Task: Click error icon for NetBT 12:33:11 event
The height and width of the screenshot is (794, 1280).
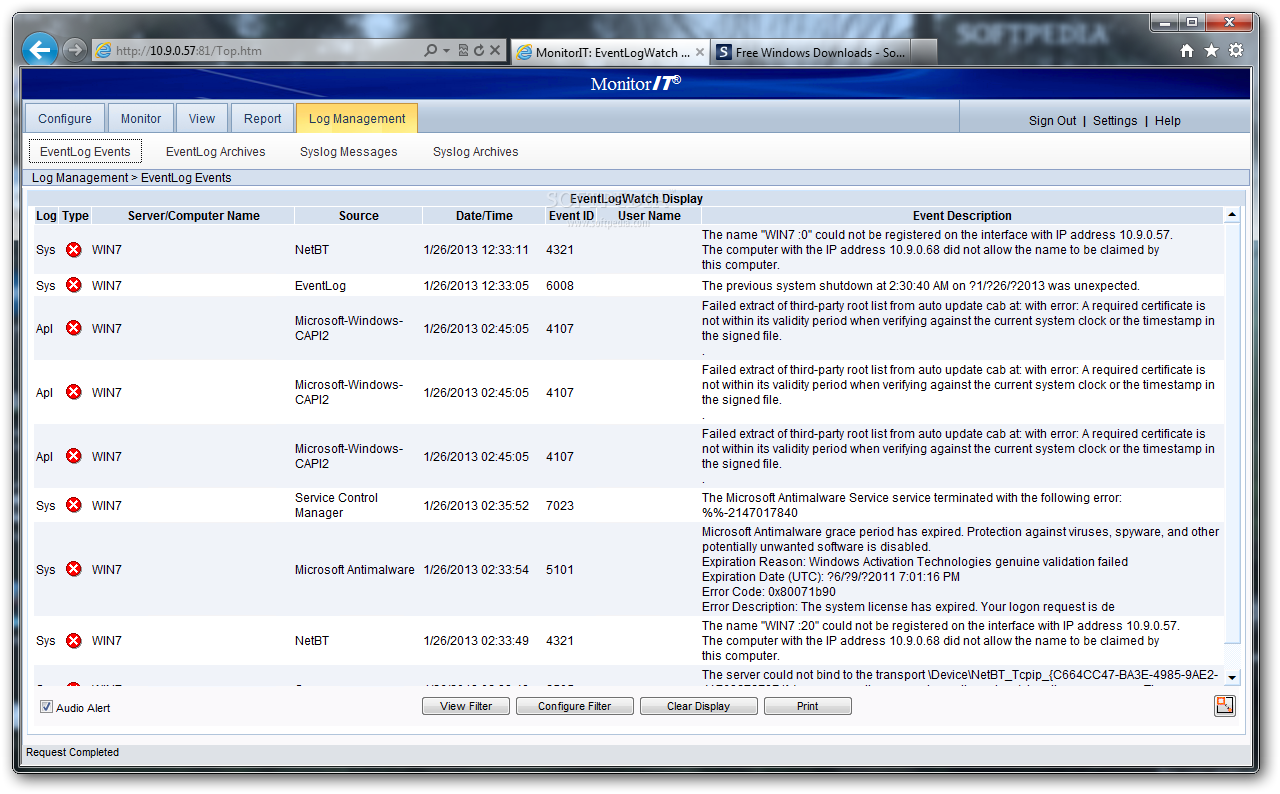Action: pyautogui.click(x=73, y=249)
